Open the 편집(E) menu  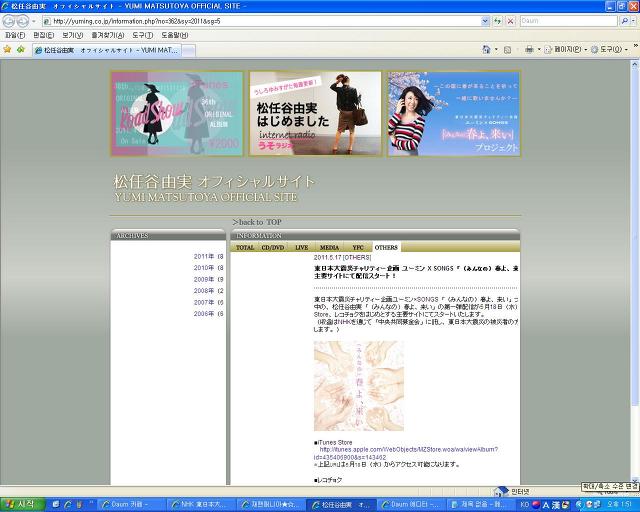coord(43,35)
